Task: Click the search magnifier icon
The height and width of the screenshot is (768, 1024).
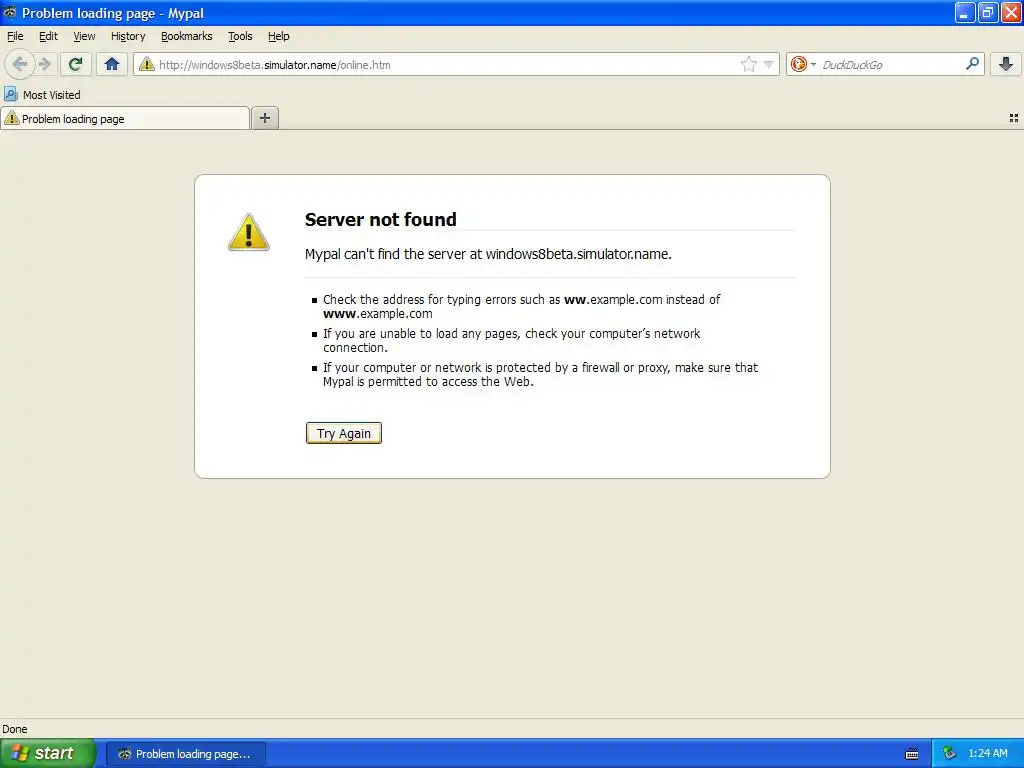Action: click(972, 64)
